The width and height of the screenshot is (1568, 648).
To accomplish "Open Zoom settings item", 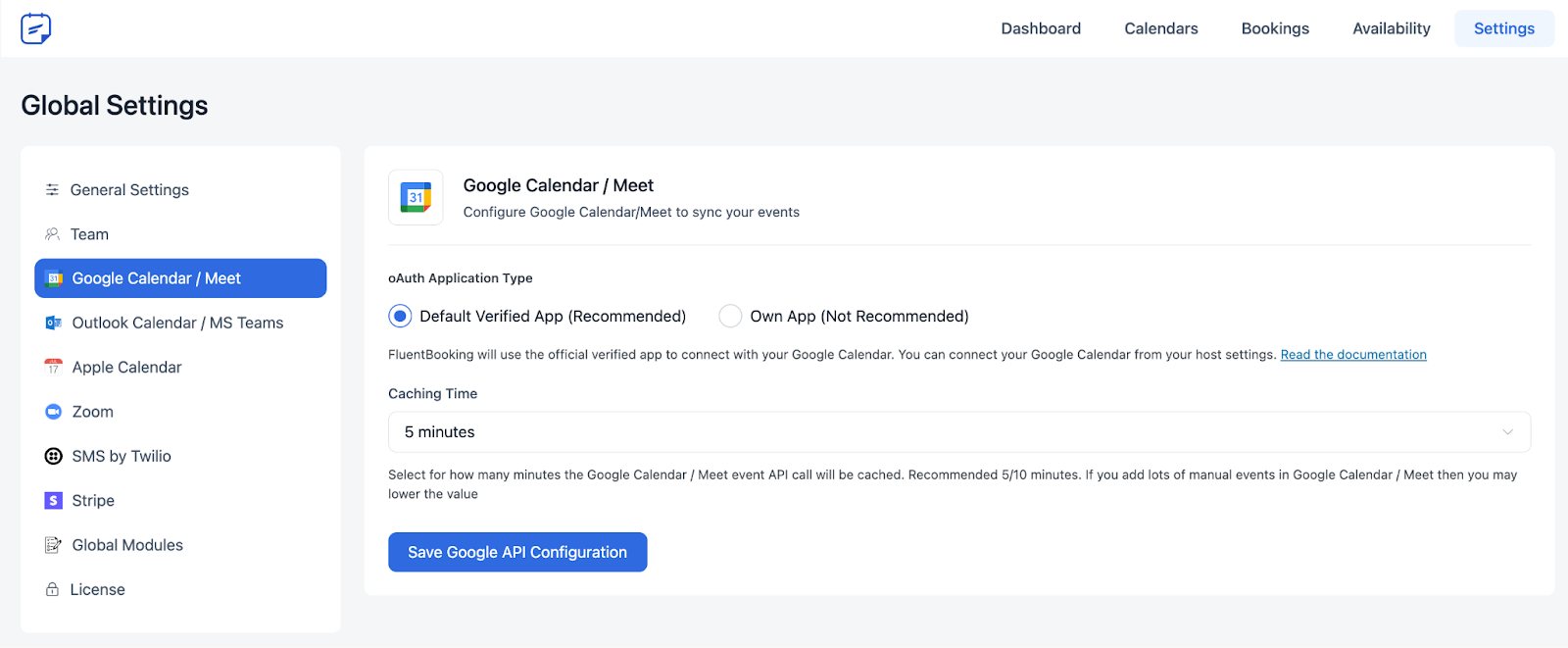I will 180,412.
